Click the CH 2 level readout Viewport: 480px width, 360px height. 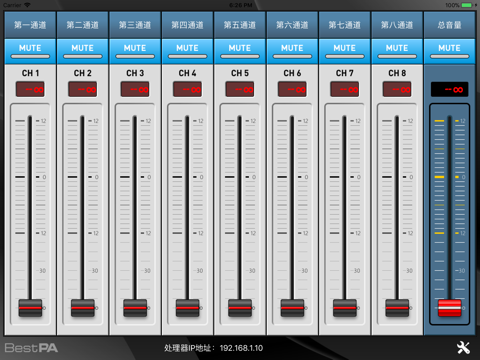(83, 89)
